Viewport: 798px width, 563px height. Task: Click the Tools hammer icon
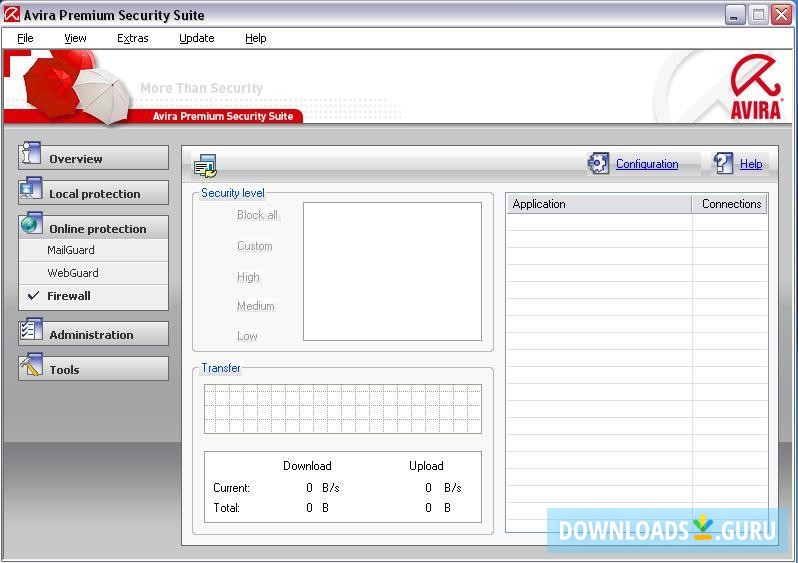point(31,365)
